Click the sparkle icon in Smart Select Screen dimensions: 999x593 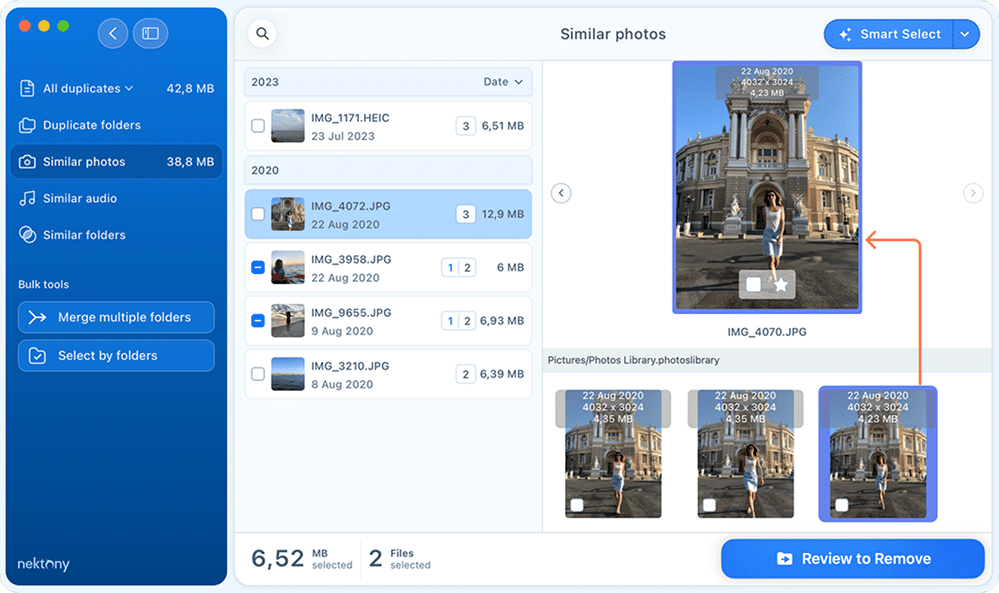pos(845,34)
